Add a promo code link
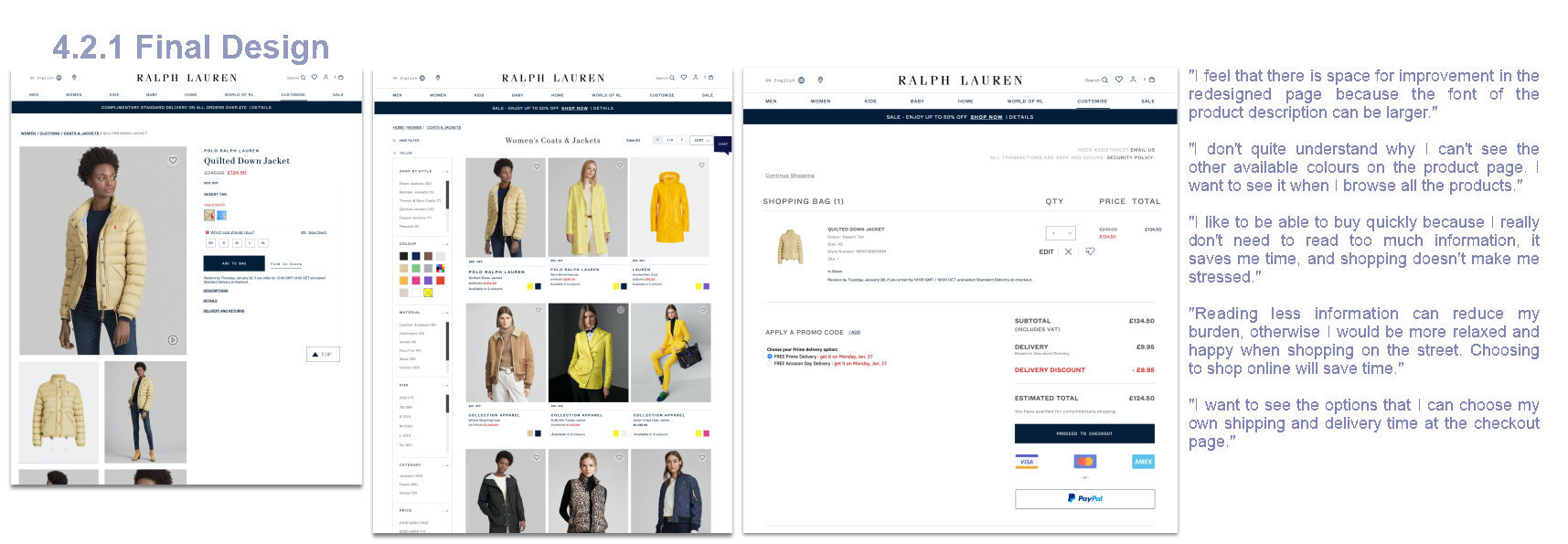Image resolution: width=1568 pixels, height=544 pixels. (x=854, y=332)
